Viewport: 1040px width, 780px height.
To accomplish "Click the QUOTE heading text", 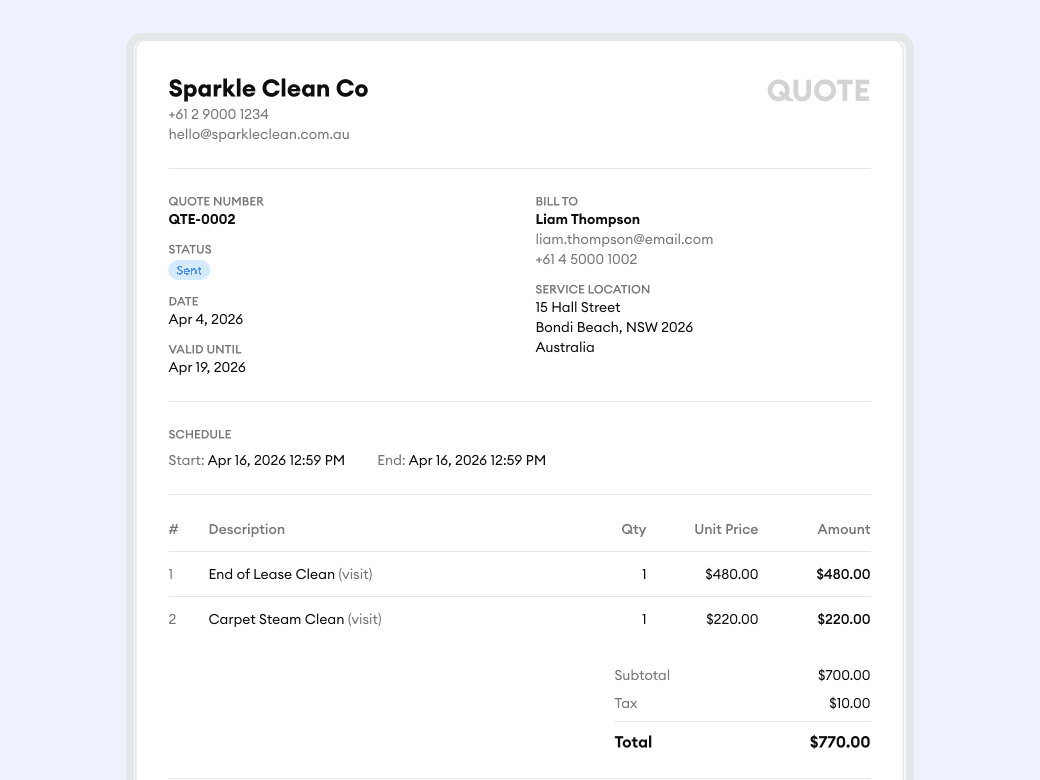I will click(x=818, y=91).
